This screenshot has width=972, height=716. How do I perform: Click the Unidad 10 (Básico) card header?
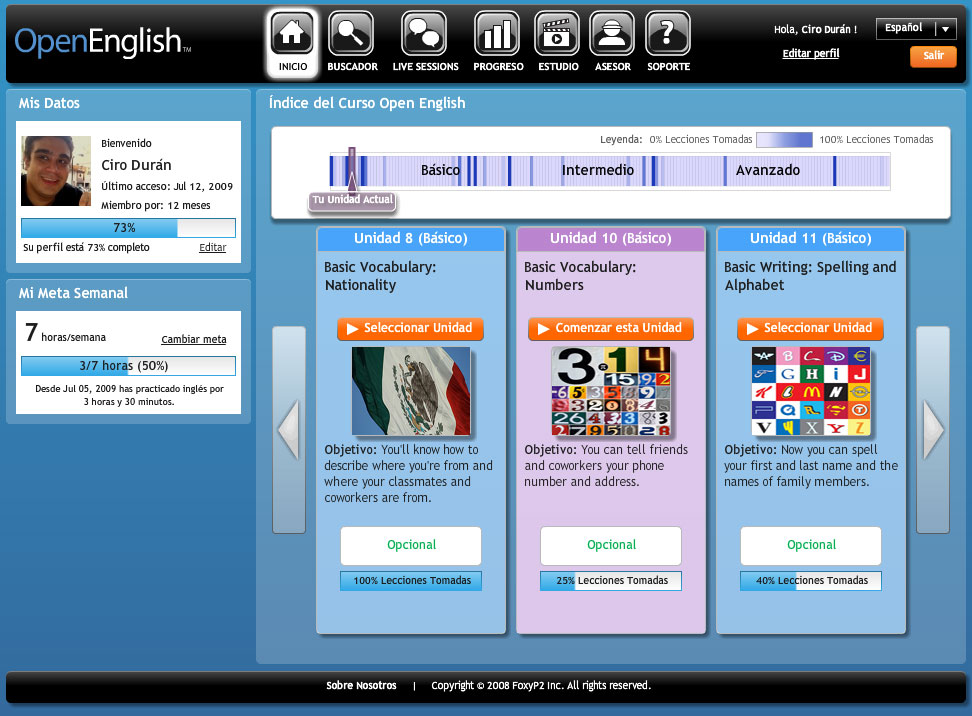[611, 239]
